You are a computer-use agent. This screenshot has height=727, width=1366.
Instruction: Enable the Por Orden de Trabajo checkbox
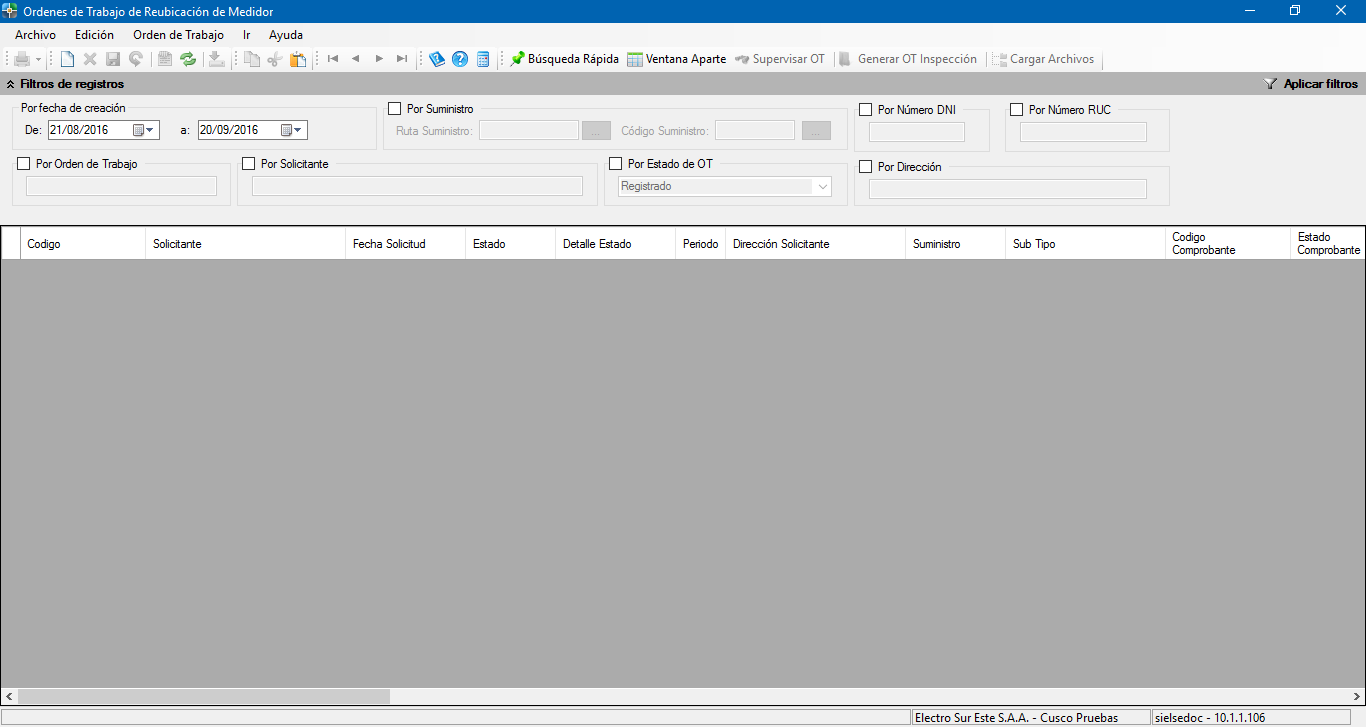pos(24,164)
